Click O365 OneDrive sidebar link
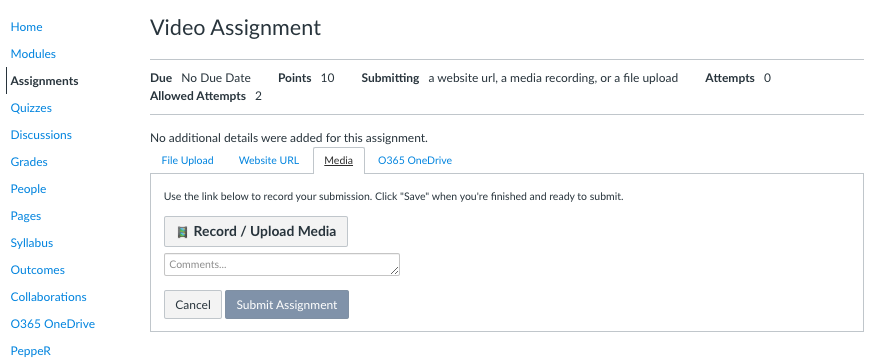The width and height of the screenshot is (873, 363). coord(53,324)
